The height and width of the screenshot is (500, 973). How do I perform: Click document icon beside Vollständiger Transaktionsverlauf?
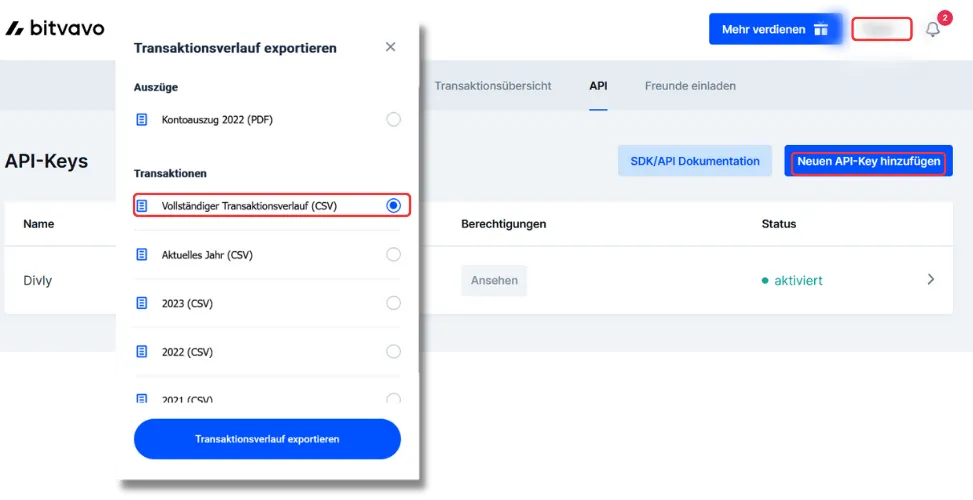tap(142, 206)
